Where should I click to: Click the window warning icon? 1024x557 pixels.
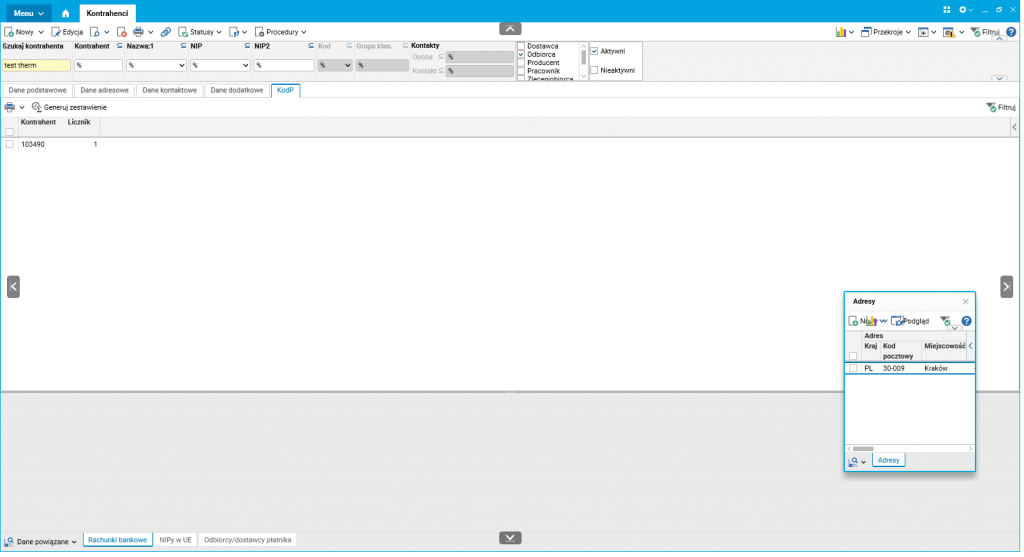pos(948,32)
